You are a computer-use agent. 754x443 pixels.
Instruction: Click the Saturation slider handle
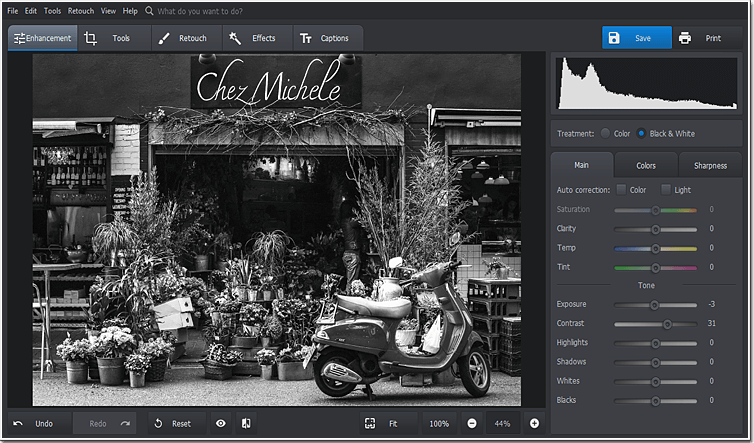point(655,210)
